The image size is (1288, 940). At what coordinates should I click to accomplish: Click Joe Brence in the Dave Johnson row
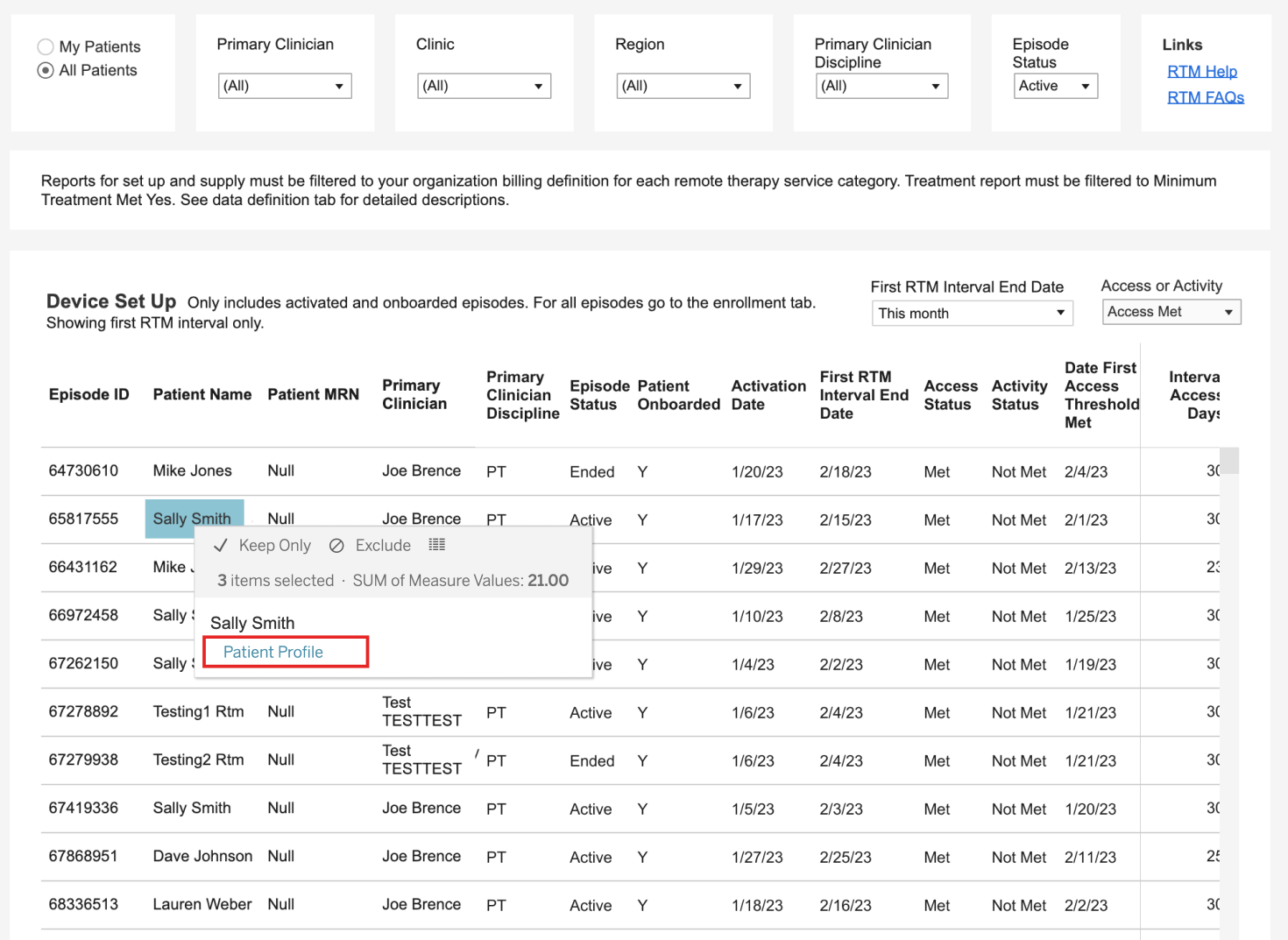421,856
